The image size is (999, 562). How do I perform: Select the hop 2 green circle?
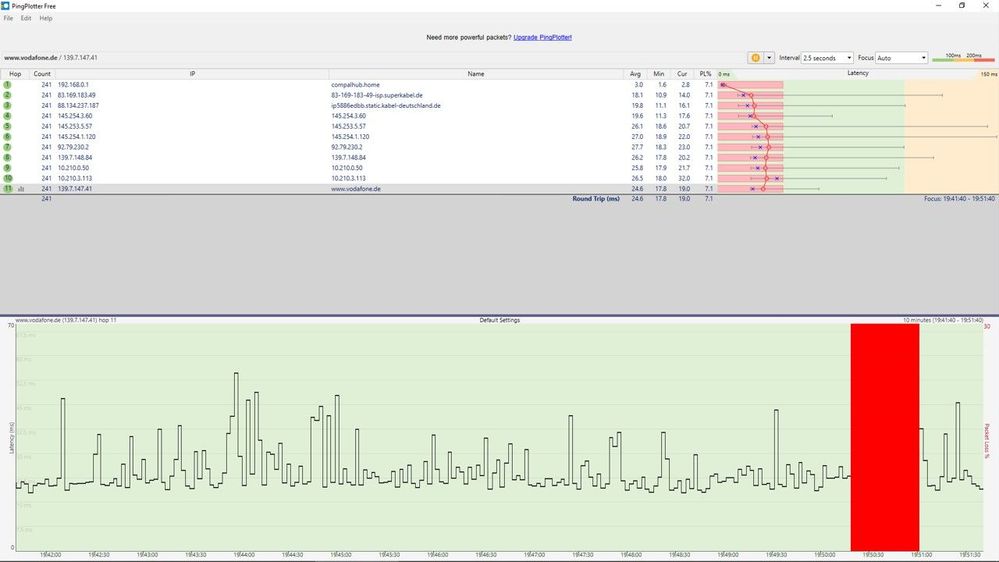[8, 95]
